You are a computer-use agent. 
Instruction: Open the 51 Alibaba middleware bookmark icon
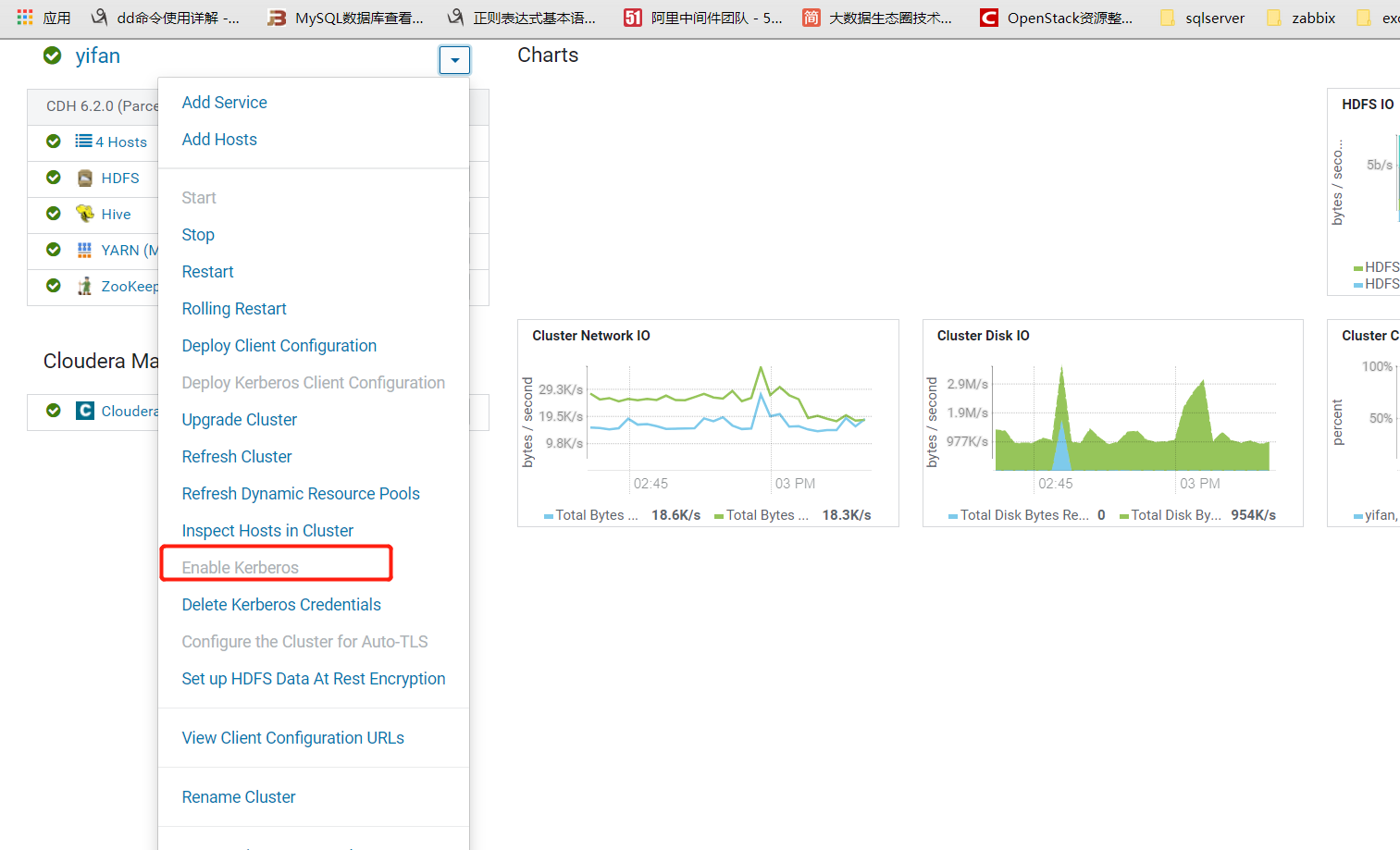[633, 18]
